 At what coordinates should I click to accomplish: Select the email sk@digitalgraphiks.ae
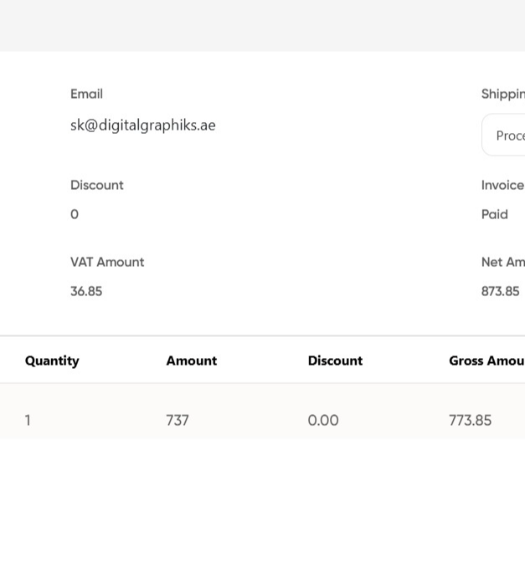143,125
